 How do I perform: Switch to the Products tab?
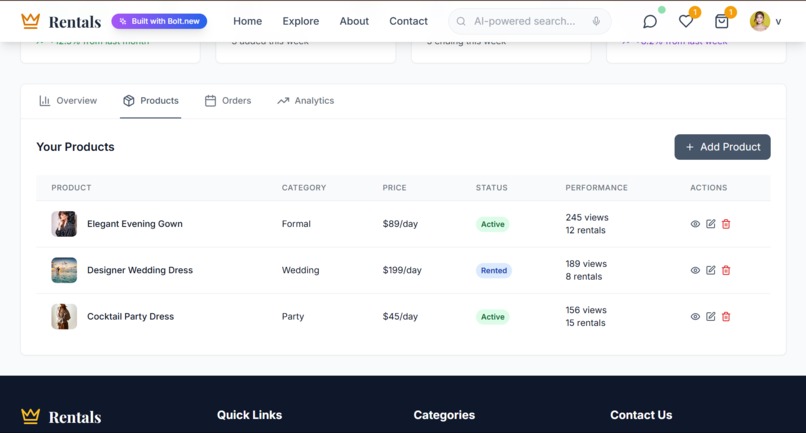151,101
